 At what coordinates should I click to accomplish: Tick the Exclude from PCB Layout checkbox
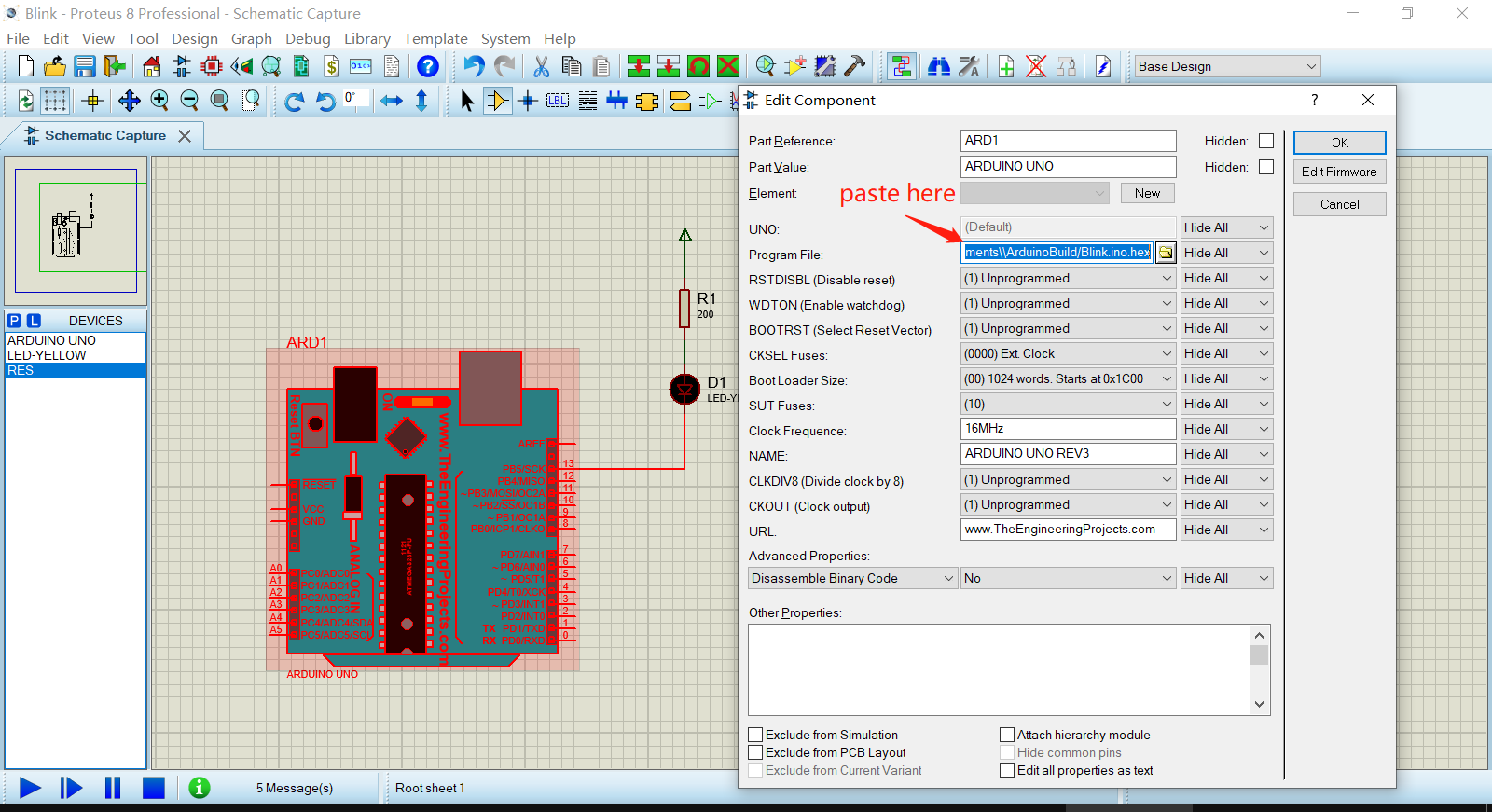click(x=756, y=752)
